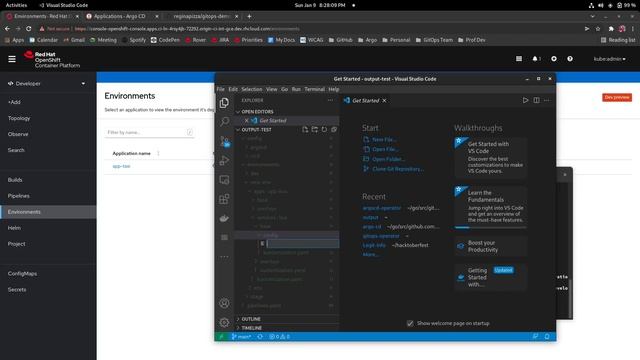Click the feedback icon in VS Code status bar
Screen dimensions: 640x360
tap(536, 337)
